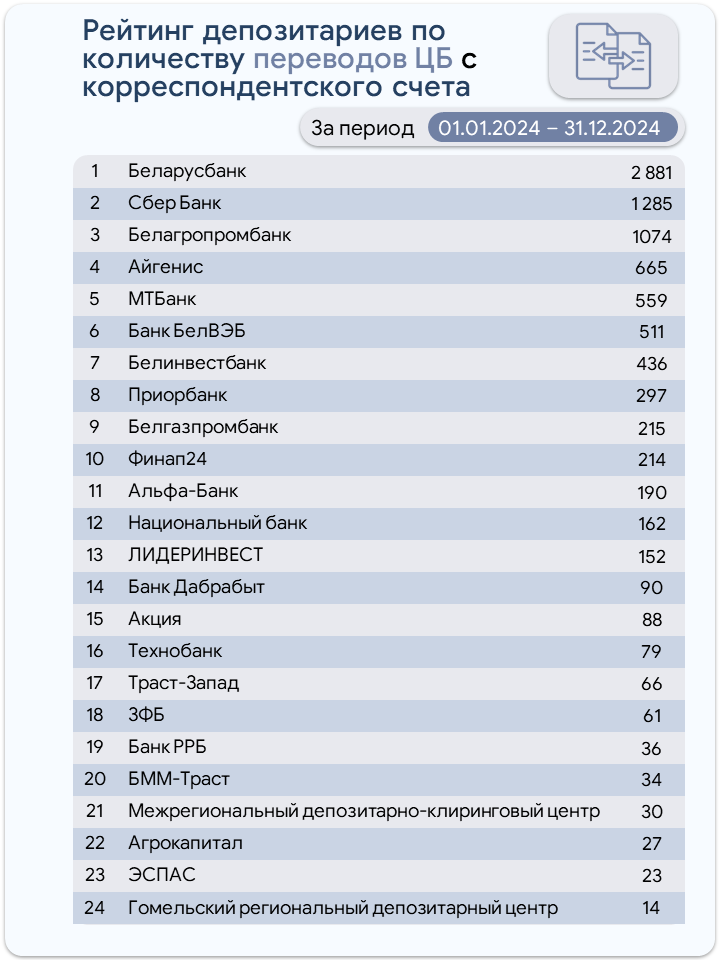
Task: Click the value 214
Action: (x=651, y=460)
